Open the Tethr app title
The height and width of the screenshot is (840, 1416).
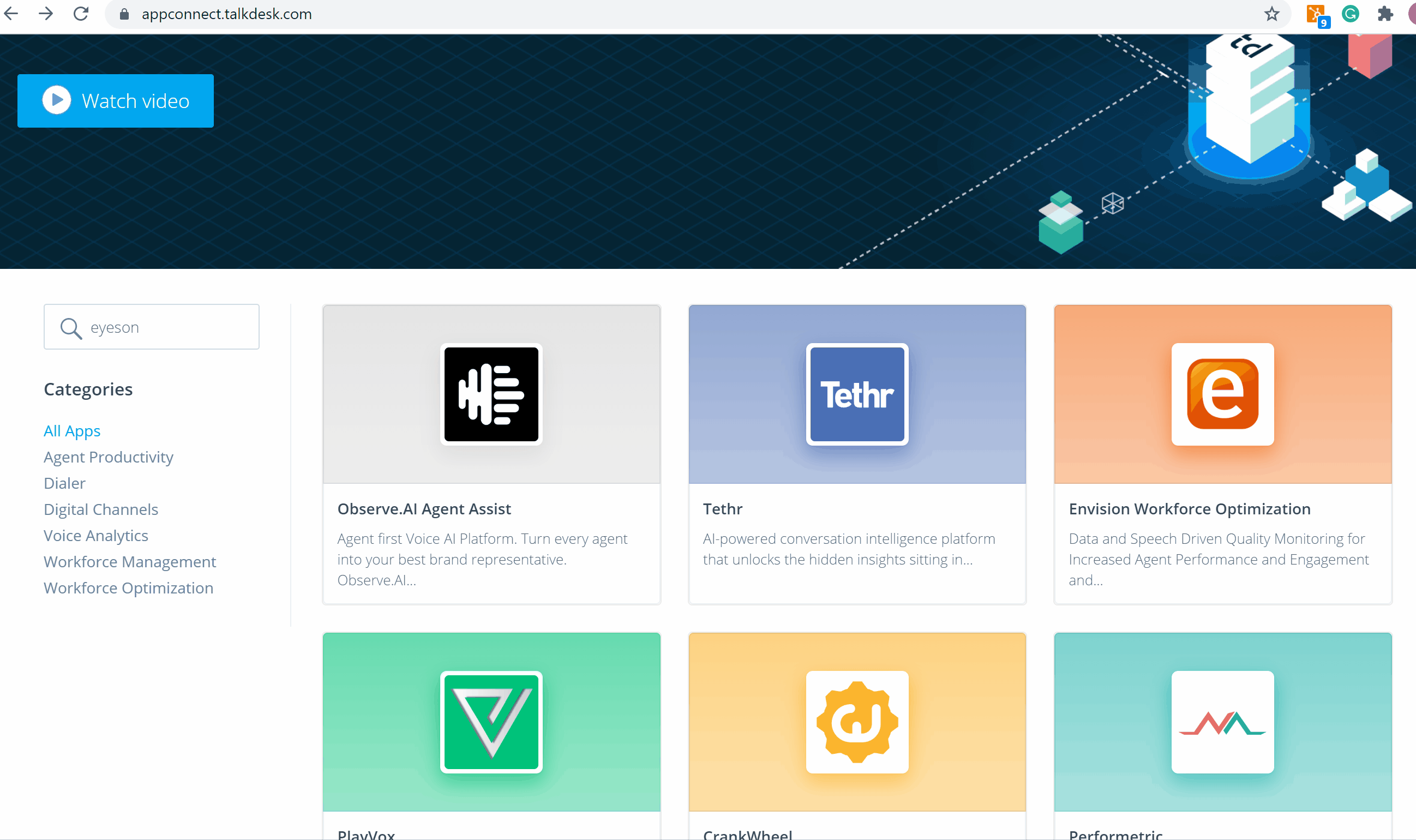pos(722,508)
